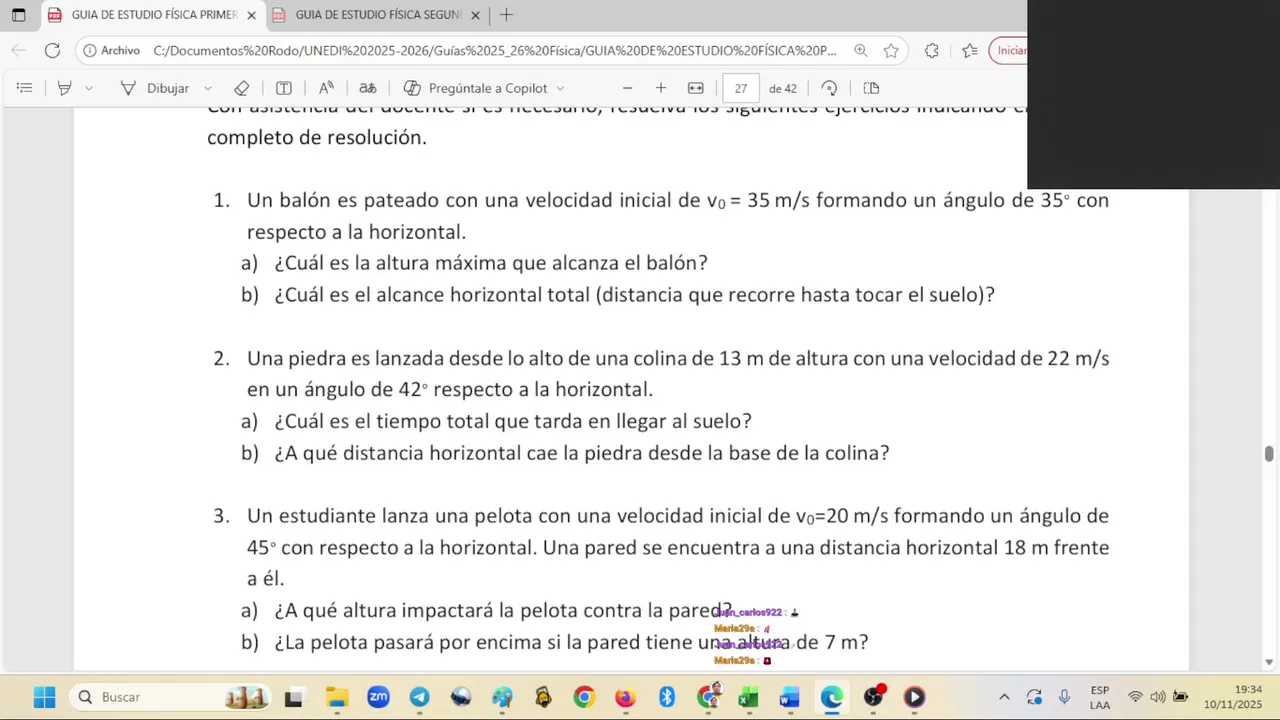Image resolution: width=1280 pixels, height=720 pixels.
Task: Expand the Copilot options chevron
Action: pos(560,88)
